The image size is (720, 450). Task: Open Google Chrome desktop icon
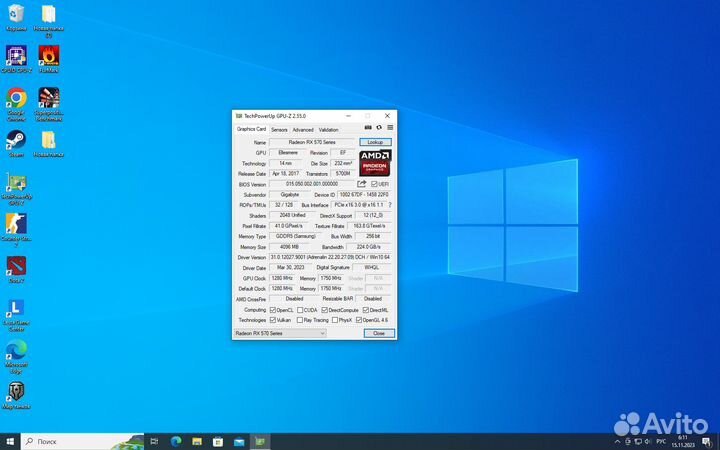(16, 99)
